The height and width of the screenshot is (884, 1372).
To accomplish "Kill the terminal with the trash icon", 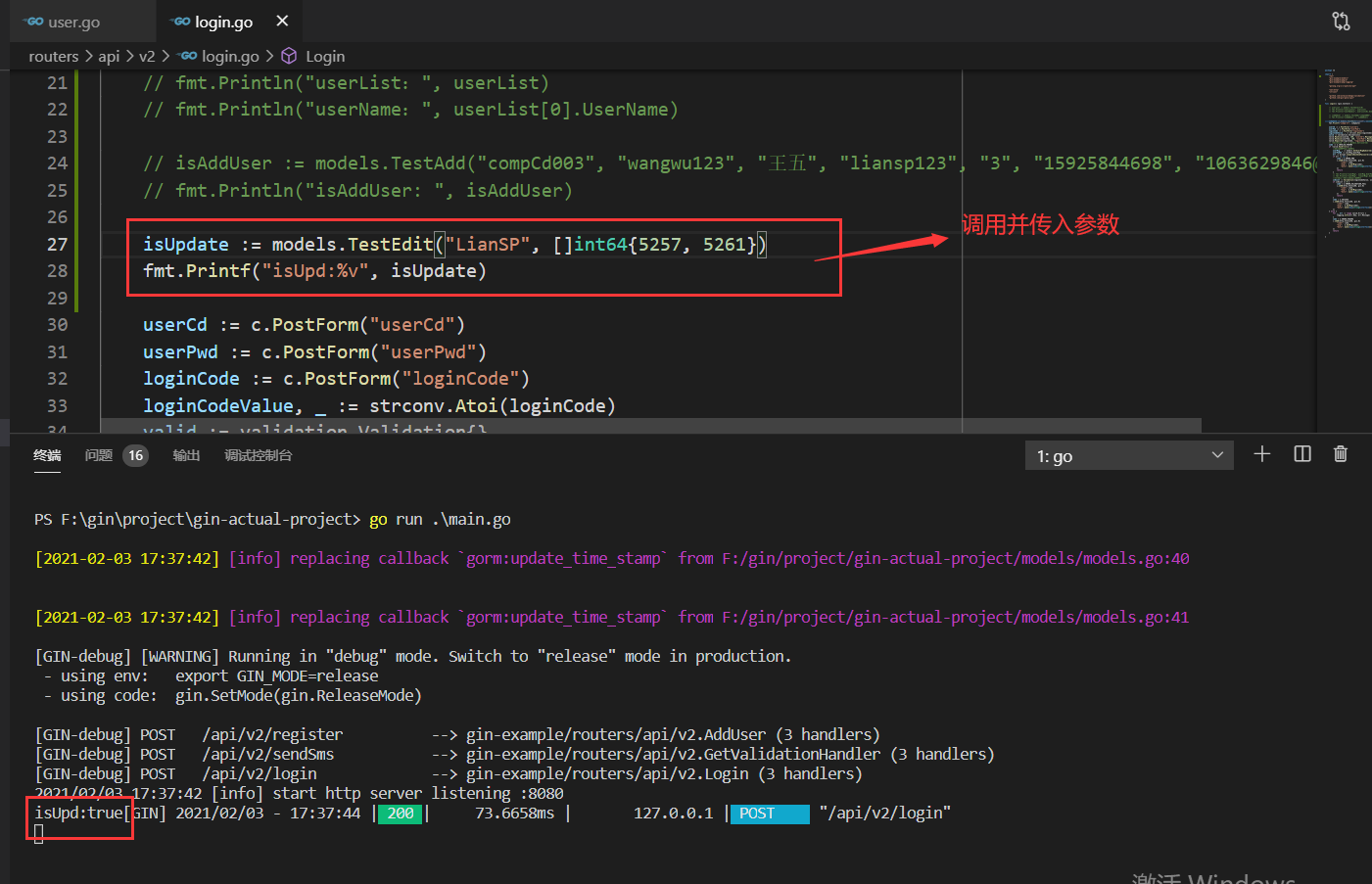I will tap(1340, 454).
